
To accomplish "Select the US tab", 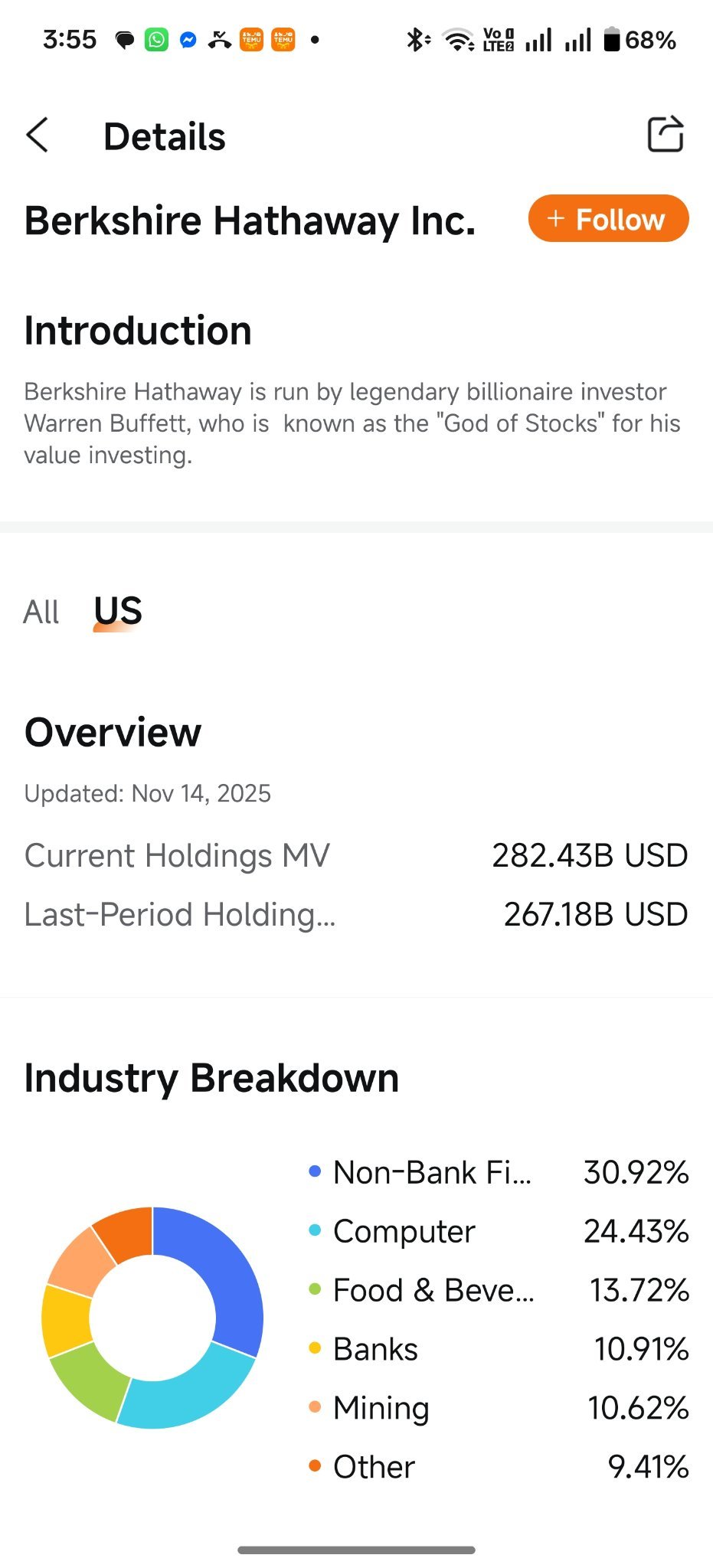I will (118, 611).
